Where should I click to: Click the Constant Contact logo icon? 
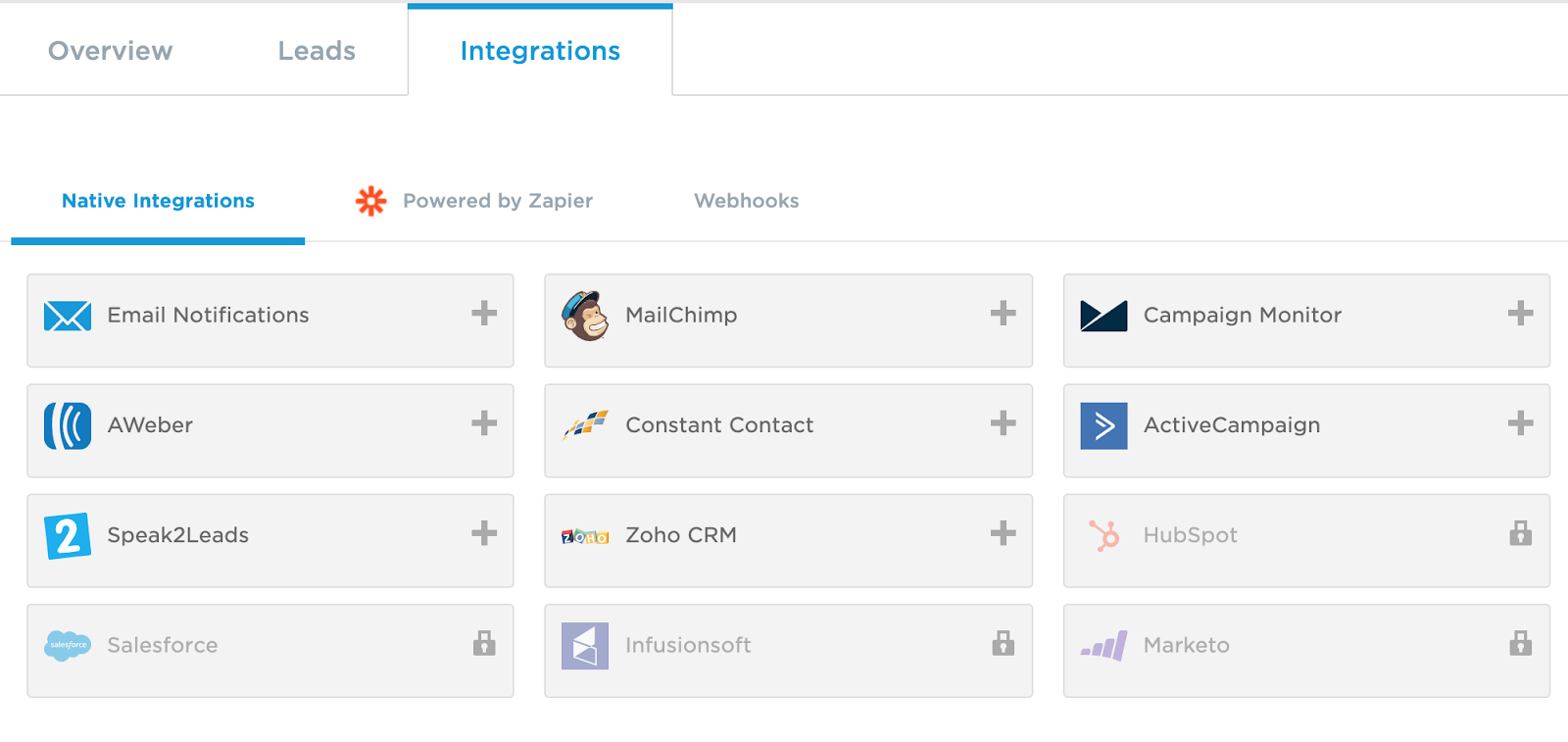(x=585, y=425)
